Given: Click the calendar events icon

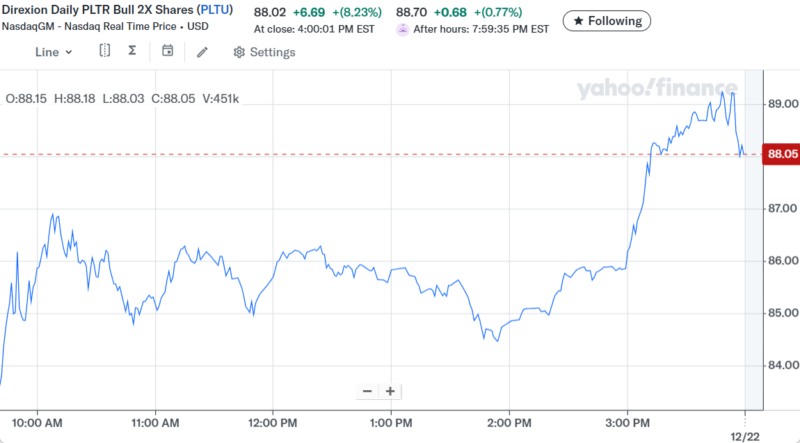Looking at the screenshot, I should (167, 51).
